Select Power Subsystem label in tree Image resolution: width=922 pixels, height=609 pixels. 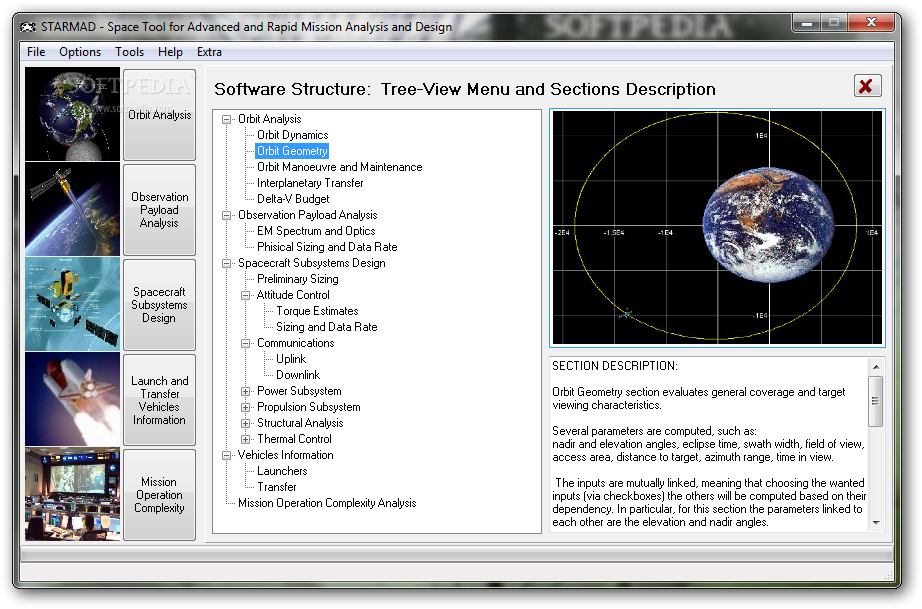299,391
